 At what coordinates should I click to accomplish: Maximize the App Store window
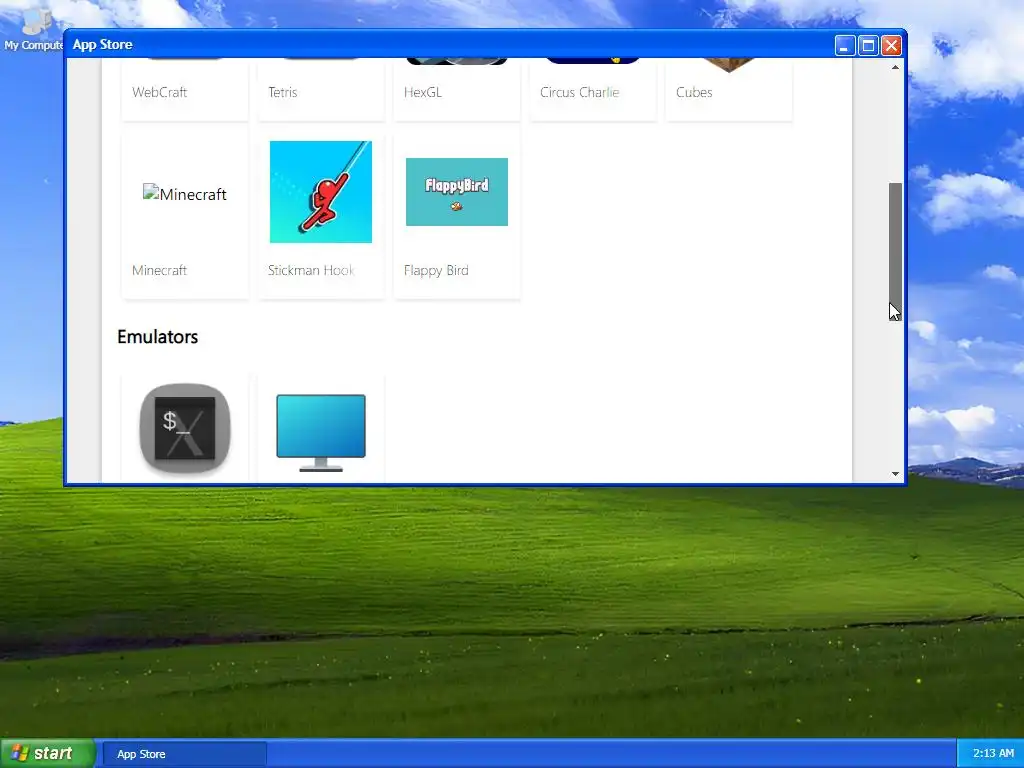(x=868, y=45)
